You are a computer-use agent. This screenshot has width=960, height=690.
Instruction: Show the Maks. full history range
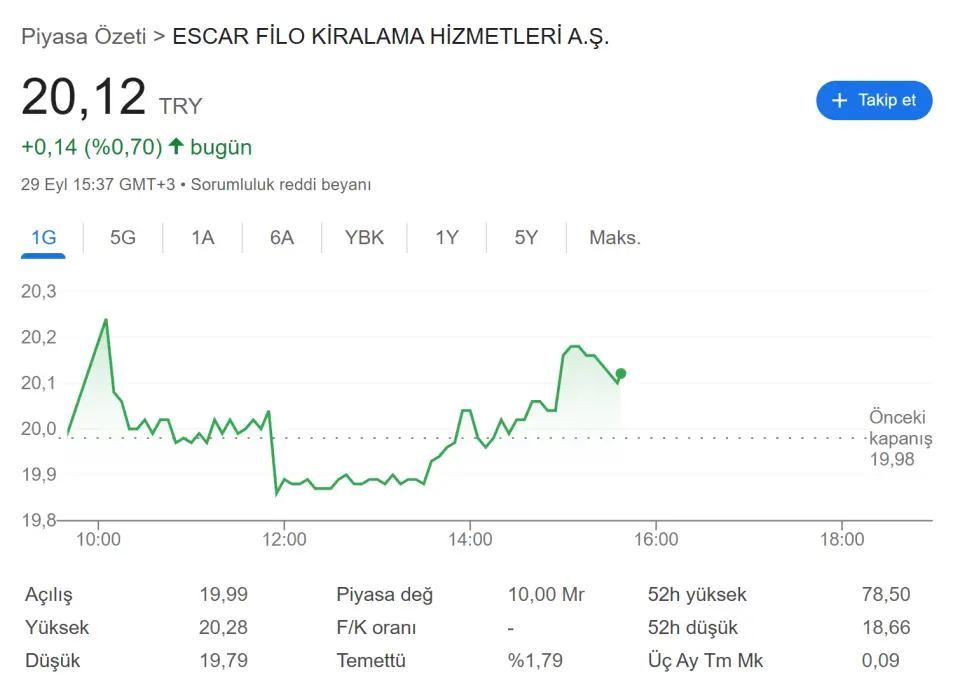coord(615,238)
